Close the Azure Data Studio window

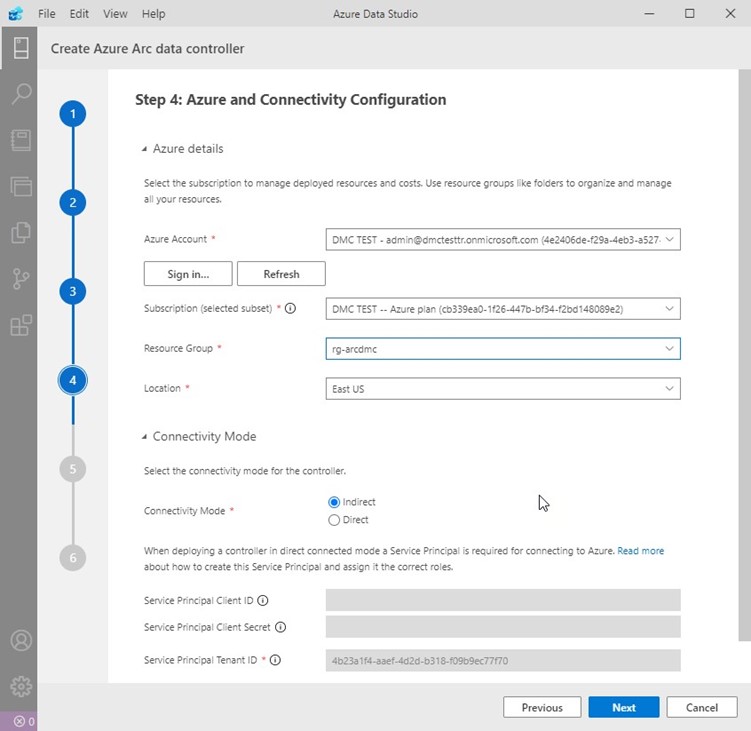coord(730,14)
